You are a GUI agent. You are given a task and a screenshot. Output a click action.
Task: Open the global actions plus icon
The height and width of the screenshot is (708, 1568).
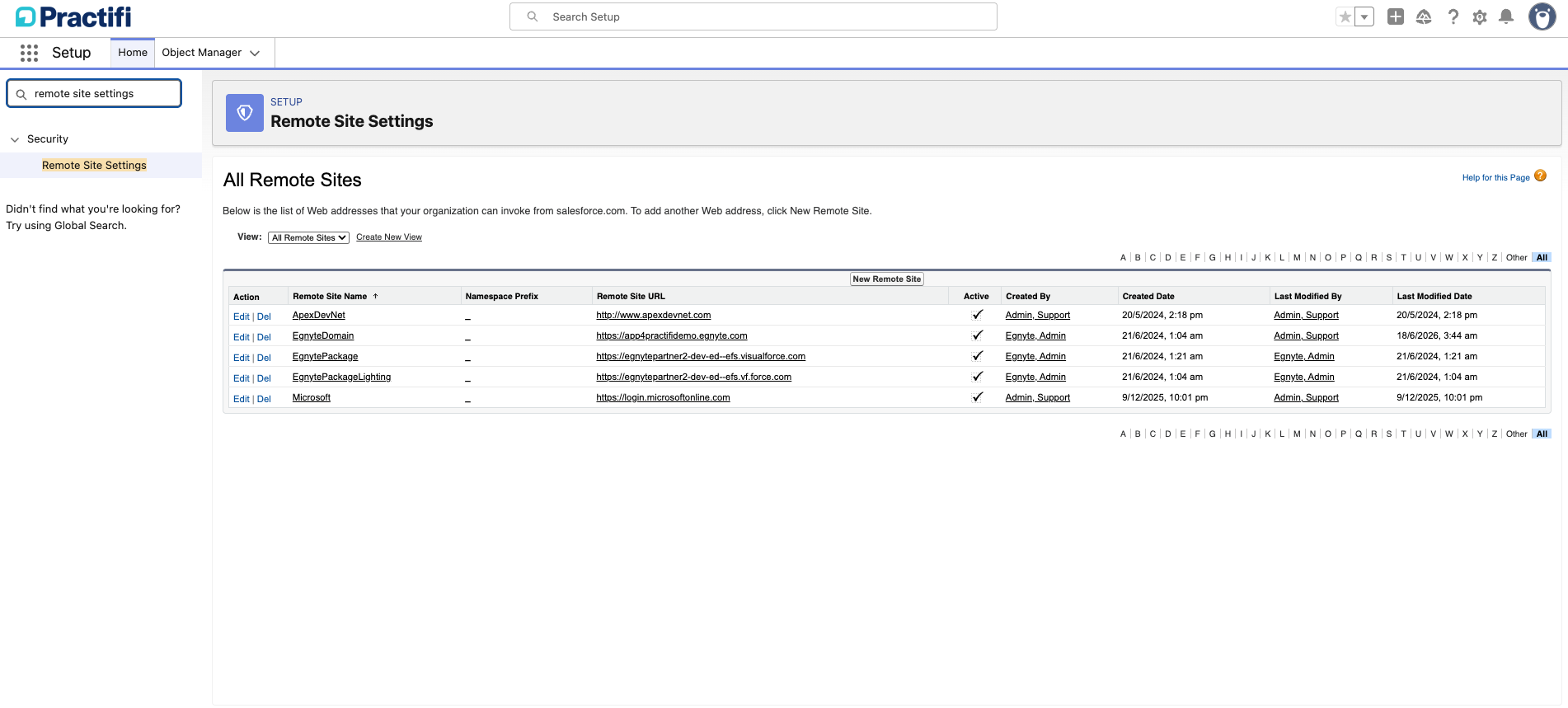(x=1396, y=16)
